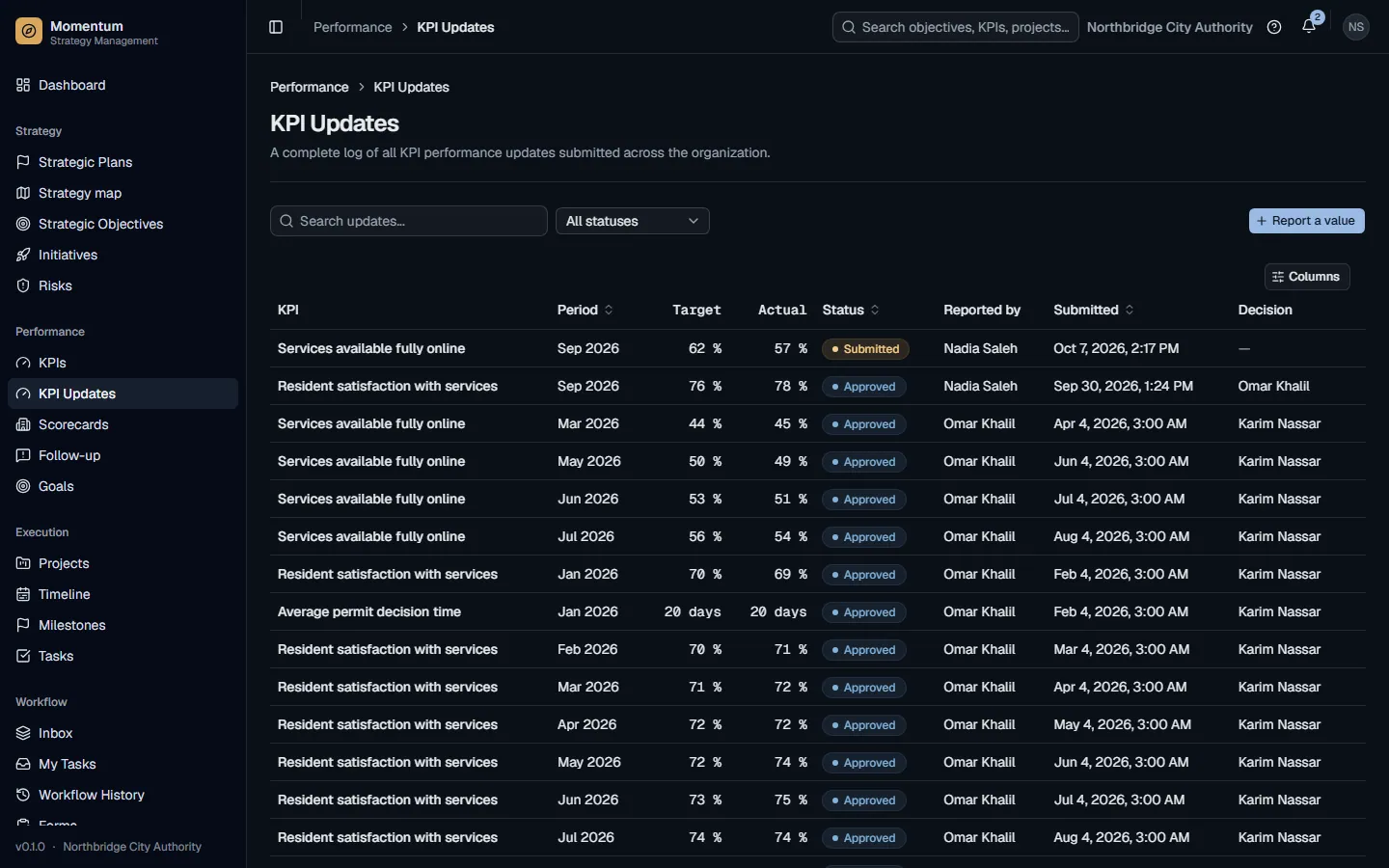Click Northbridge City Authority in the header

[x=1169, y=27]
